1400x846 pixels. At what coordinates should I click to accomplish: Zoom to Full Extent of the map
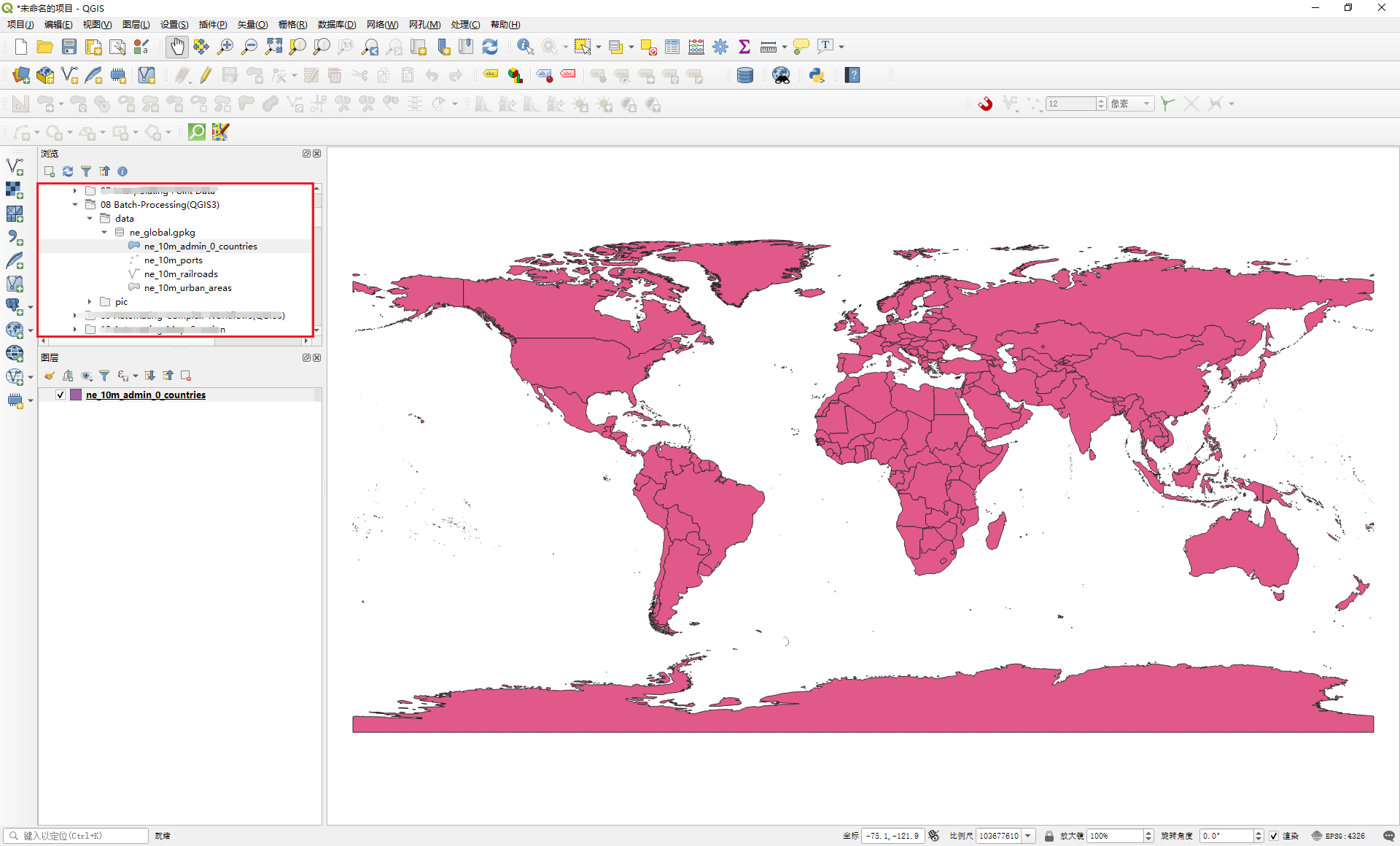(273, 46)
